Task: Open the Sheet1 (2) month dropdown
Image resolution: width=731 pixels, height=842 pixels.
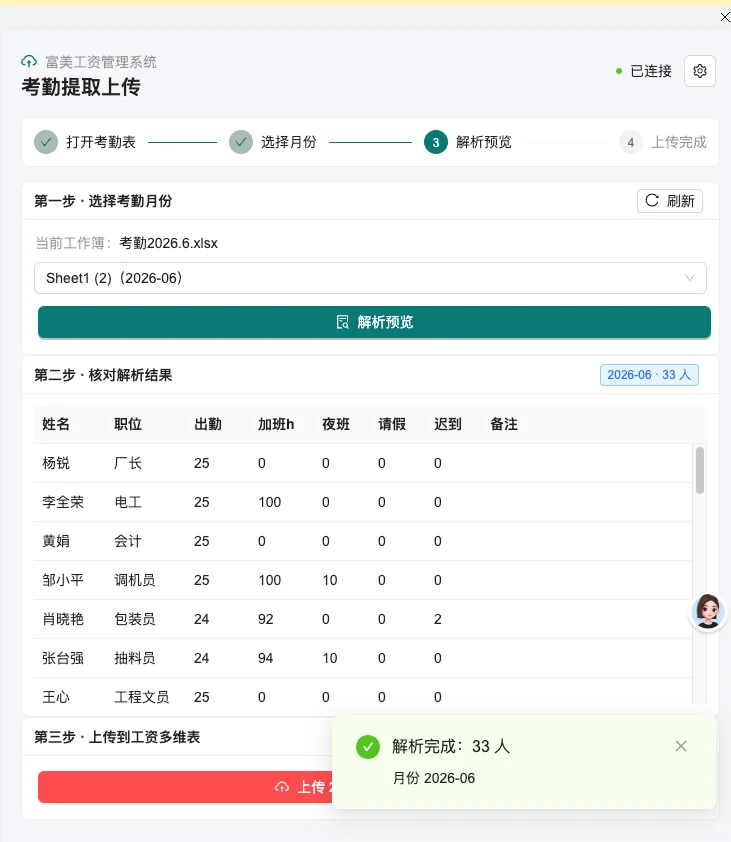Action: click(370, 278)
